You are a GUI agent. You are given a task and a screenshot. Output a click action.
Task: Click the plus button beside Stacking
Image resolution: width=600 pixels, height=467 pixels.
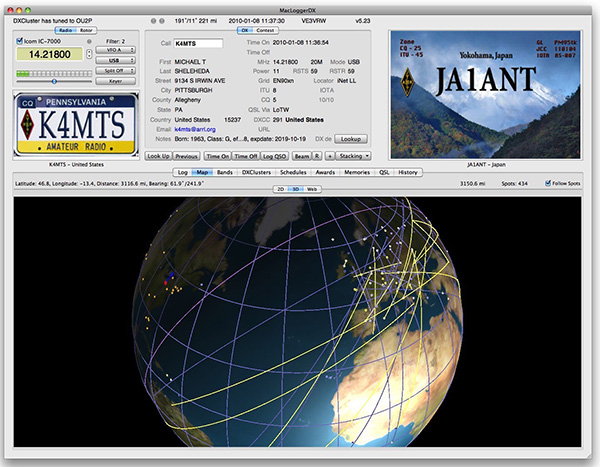click(x=328, y=156)
